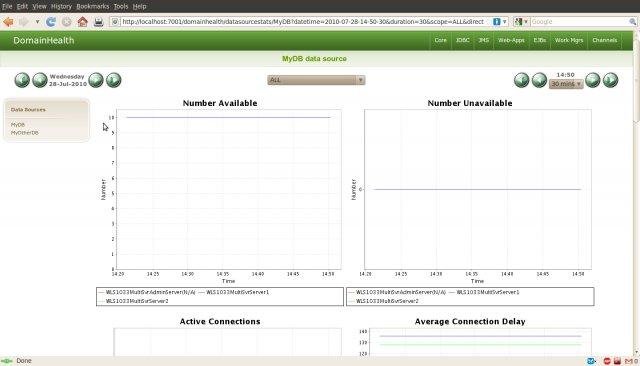Open the File menu
This screenshot has width=640, height=366.
click(x=7, y=7)
